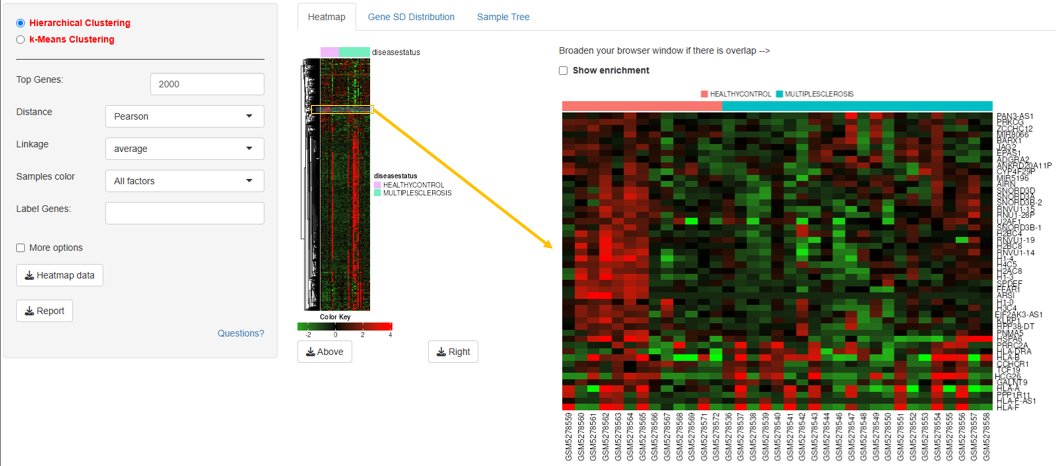Click cyan MULTIPLESCLEROSIS swatch above zoomed heatmap
Viewport: 1056px width, 466px height.
[780, 94]
